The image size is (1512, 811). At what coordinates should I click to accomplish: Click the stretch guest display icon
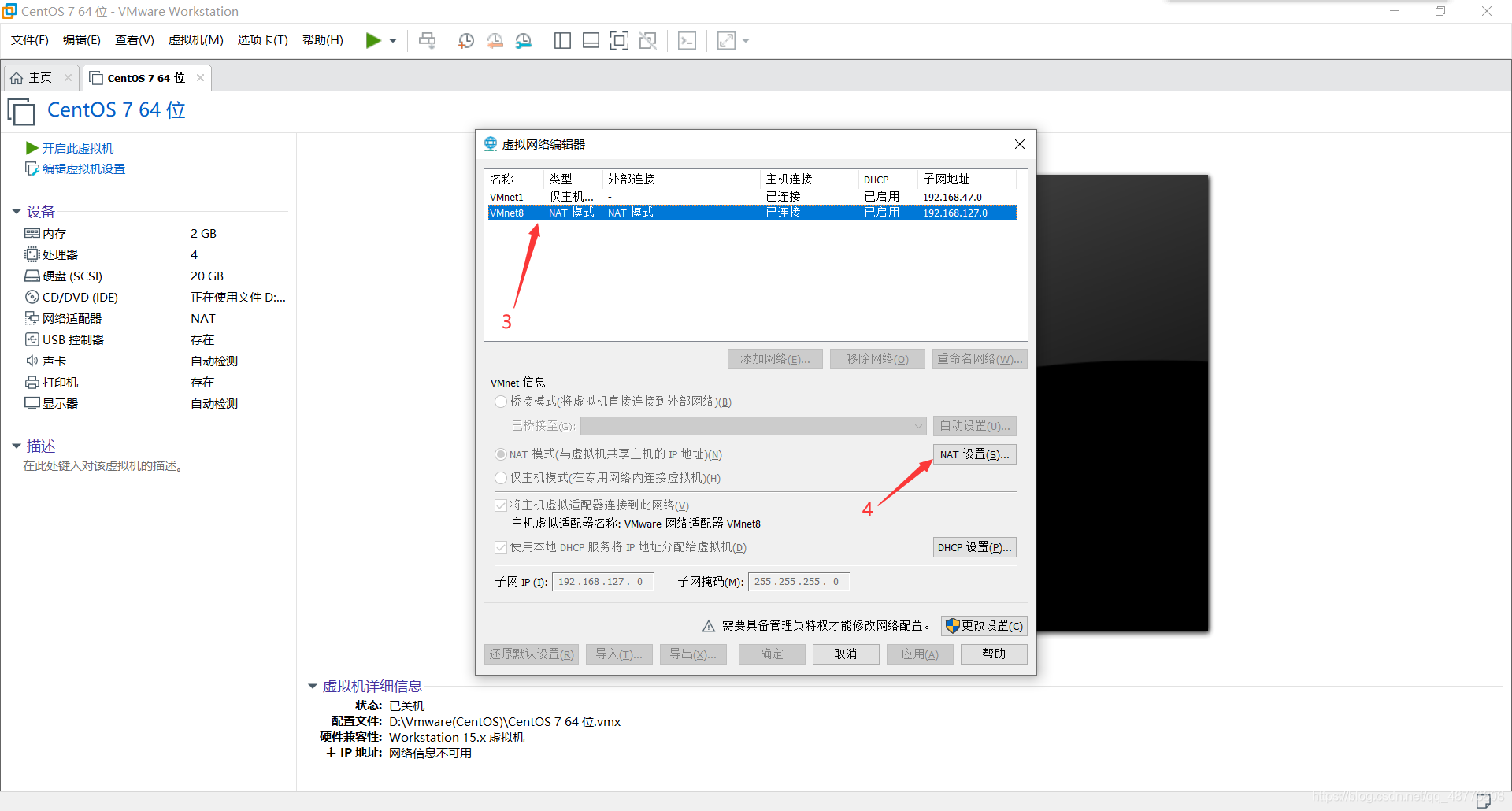[726, 40]
